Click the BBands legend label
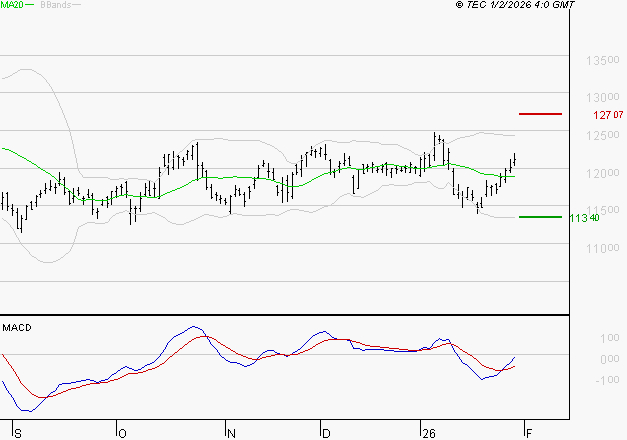627x440 pixels. [x=54, y=5]
